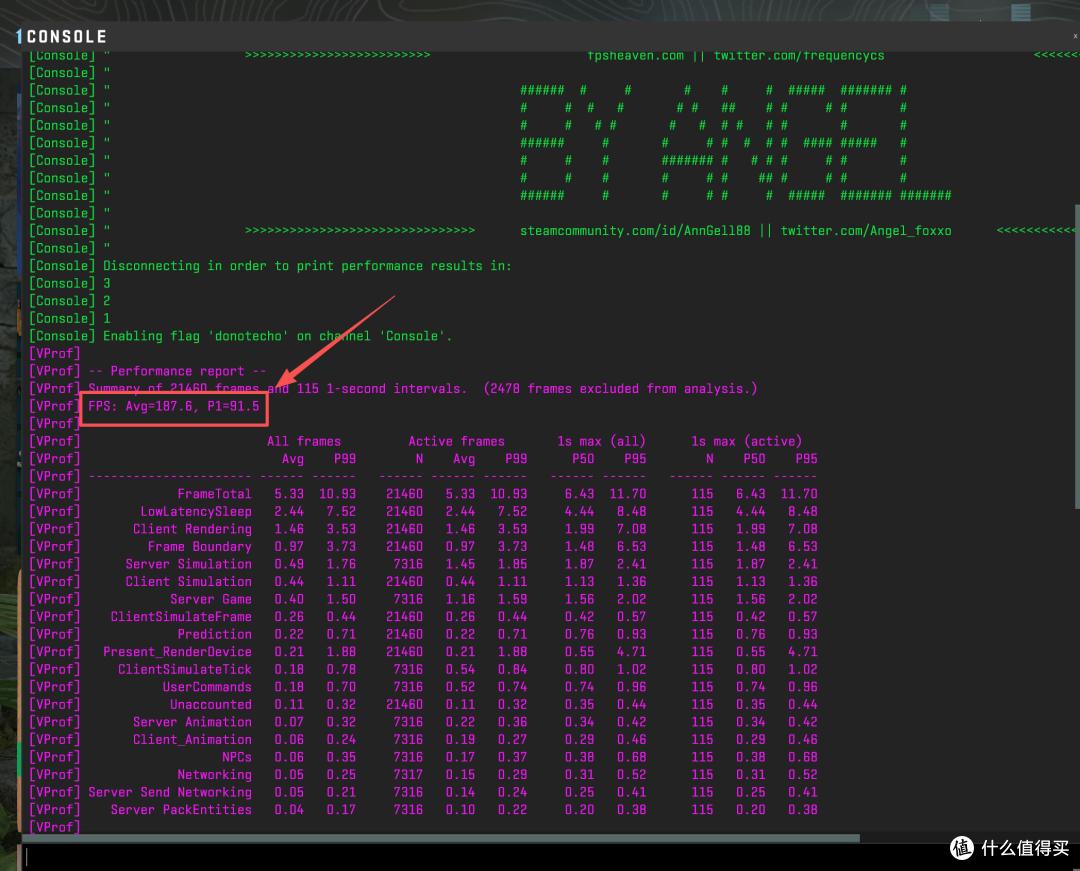Click the 'Frame Boundary' row label
Screen dimensions: 1080x871
pyautogui.click(x=200, y=547)
